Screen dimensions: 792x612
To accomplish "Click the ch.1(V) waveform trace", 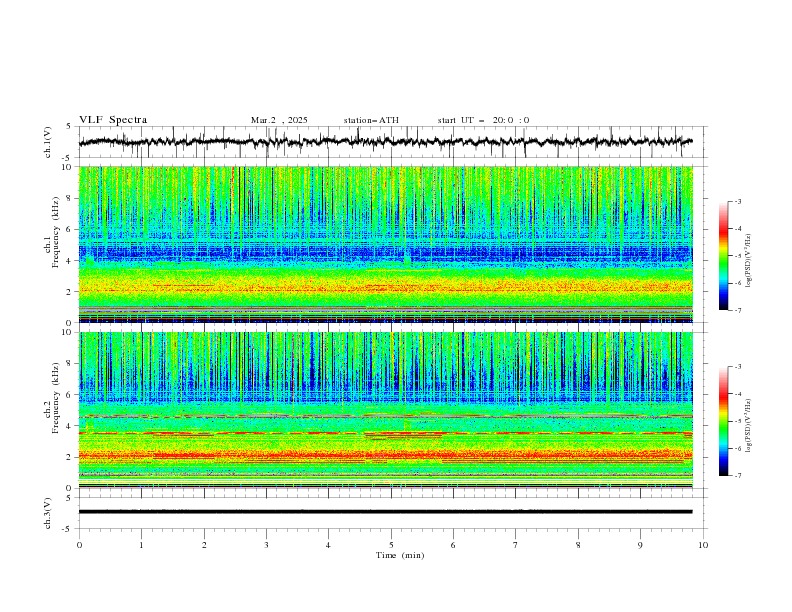I will [x=386, y=142].
